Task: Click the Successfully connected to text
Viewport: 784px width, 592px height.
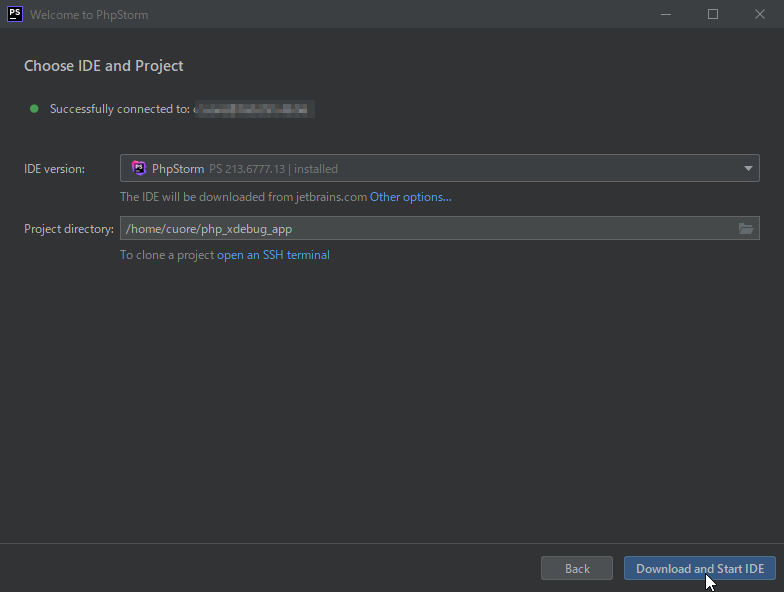Action: point(120,109)
